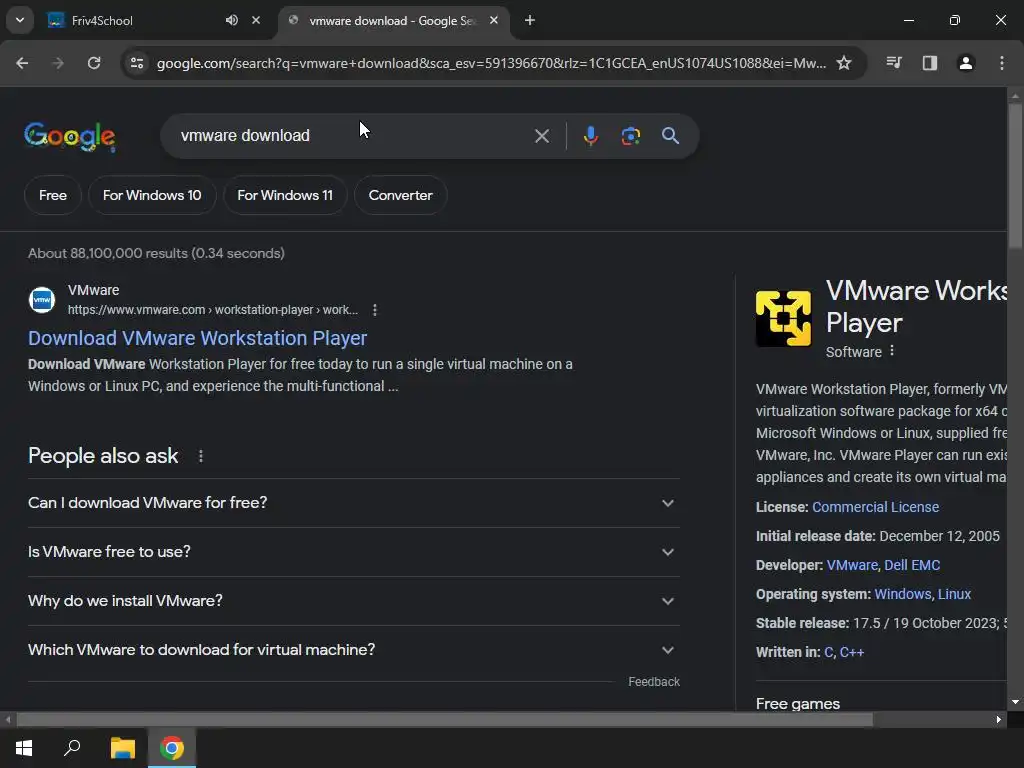Clear the search query with X
The width and height of the screenshot is (1024, 768).
pos(541,136)
